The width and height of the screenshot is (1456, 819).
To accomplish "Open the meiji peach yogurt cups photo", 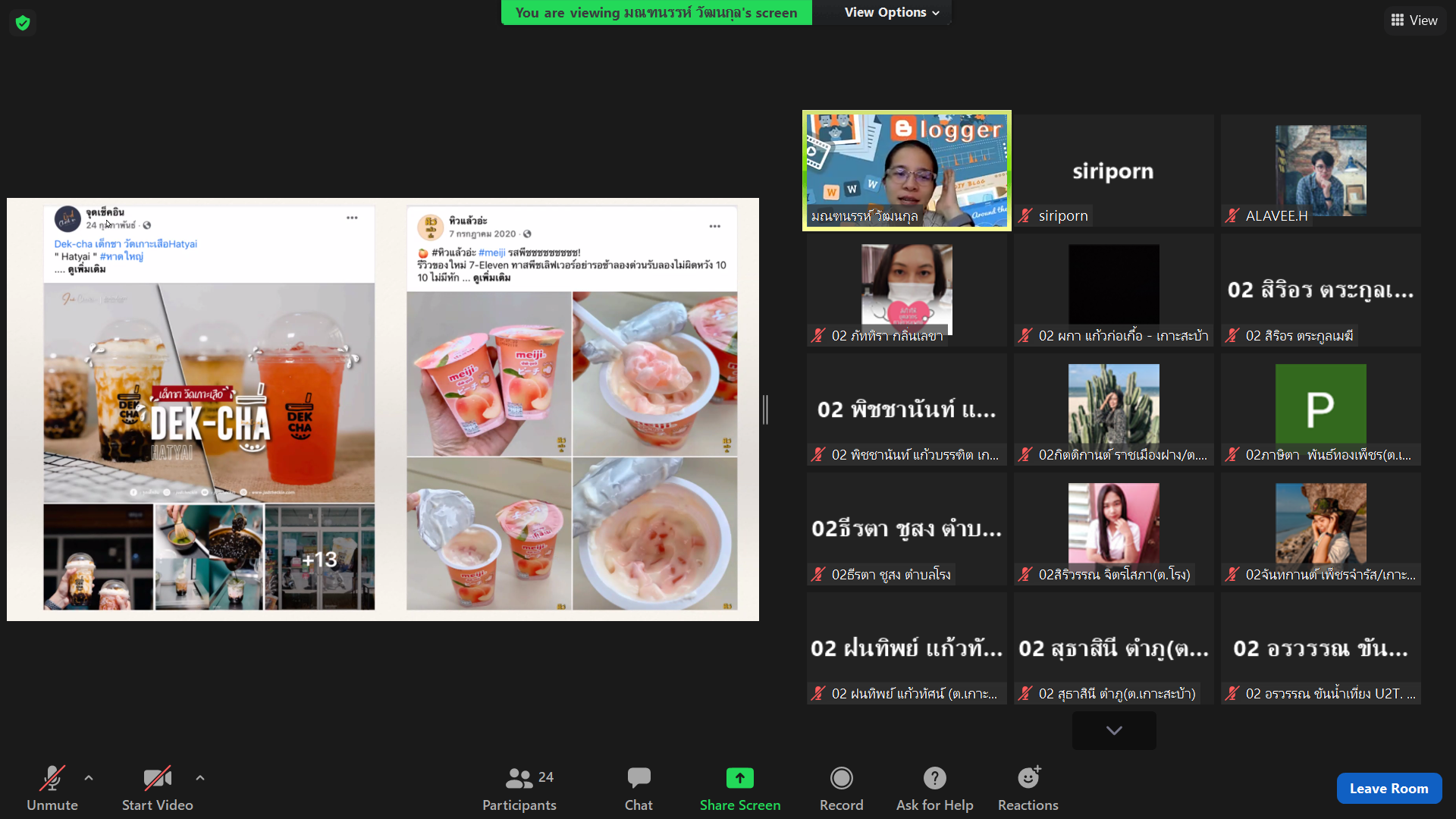I will 488,374.
